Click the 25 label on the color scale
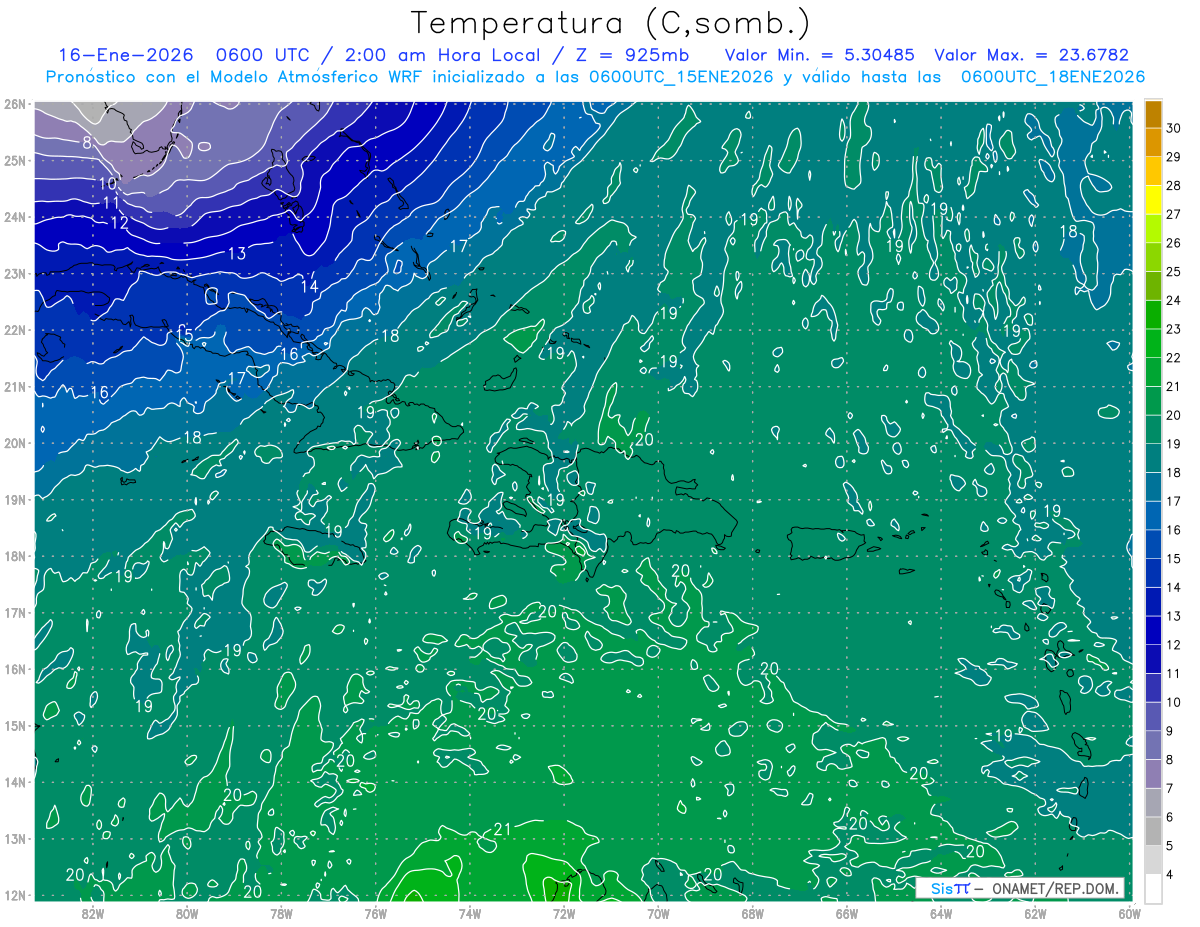The width and height of the screenshot is (1200, 927). (x=1174, y=272)
